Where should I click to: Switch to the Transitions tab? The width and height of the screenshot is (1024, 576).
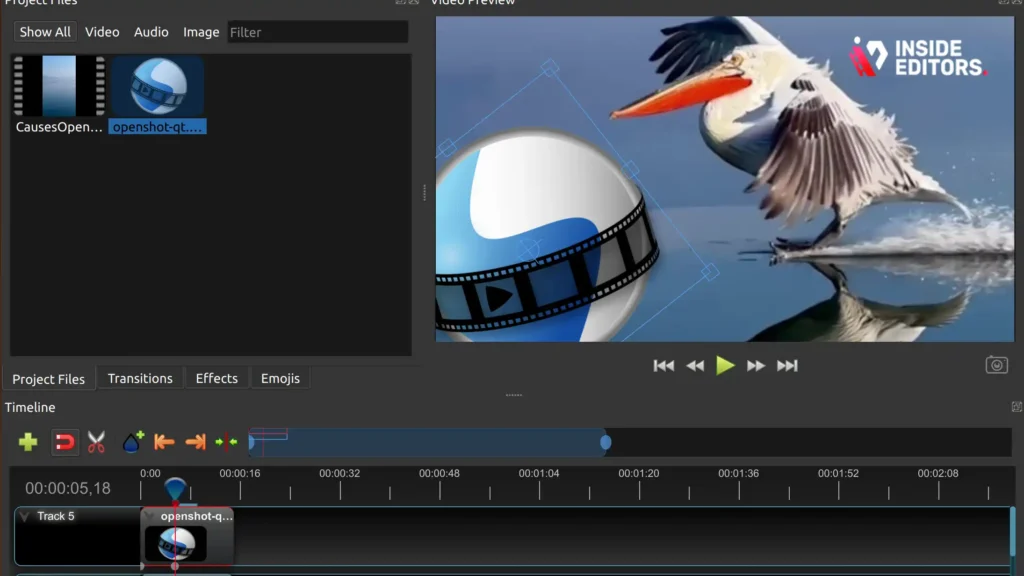[140, 379]
